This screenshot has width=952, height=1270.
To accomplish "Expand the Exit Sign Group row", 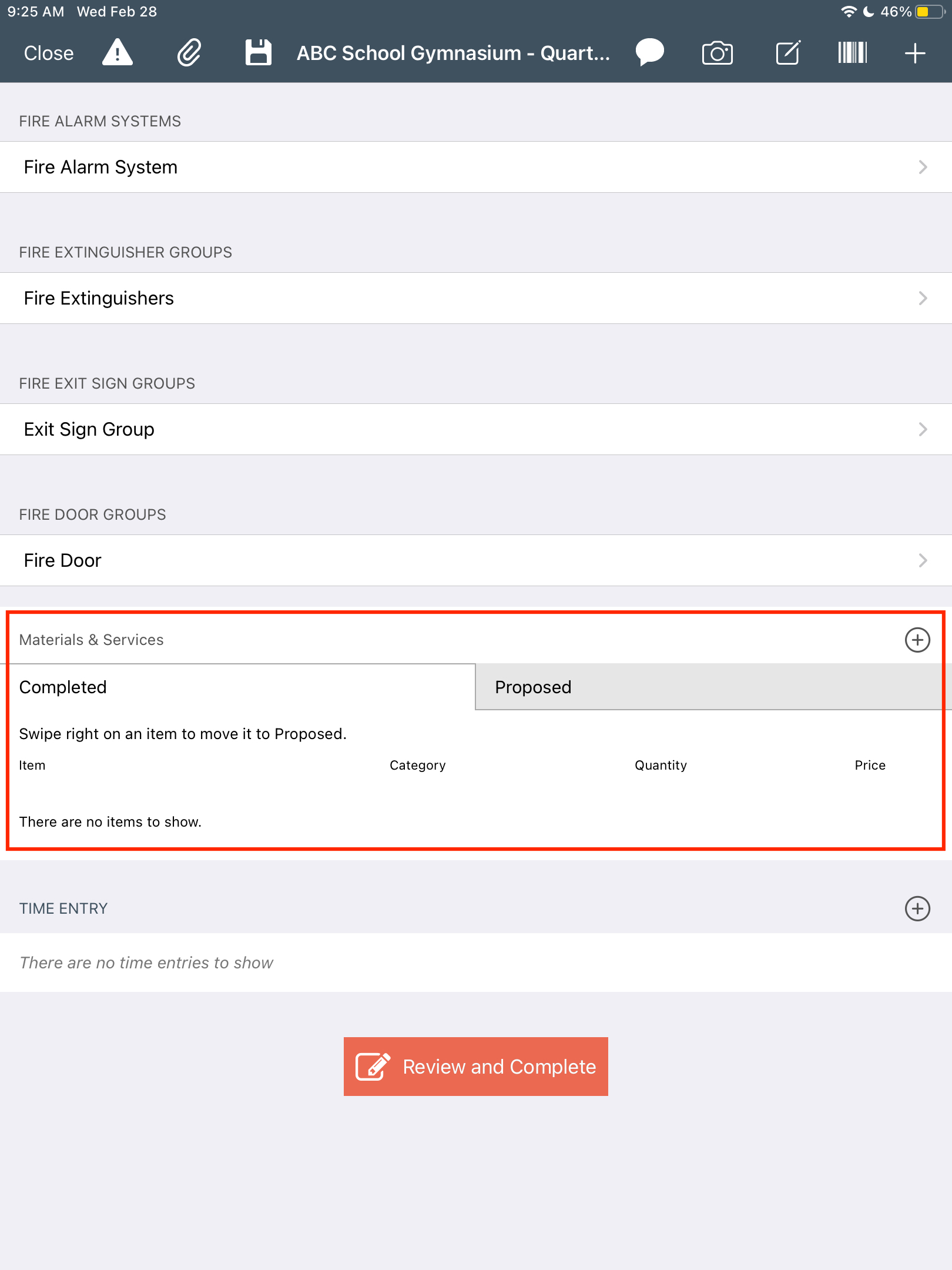I will tap(476, 429).
